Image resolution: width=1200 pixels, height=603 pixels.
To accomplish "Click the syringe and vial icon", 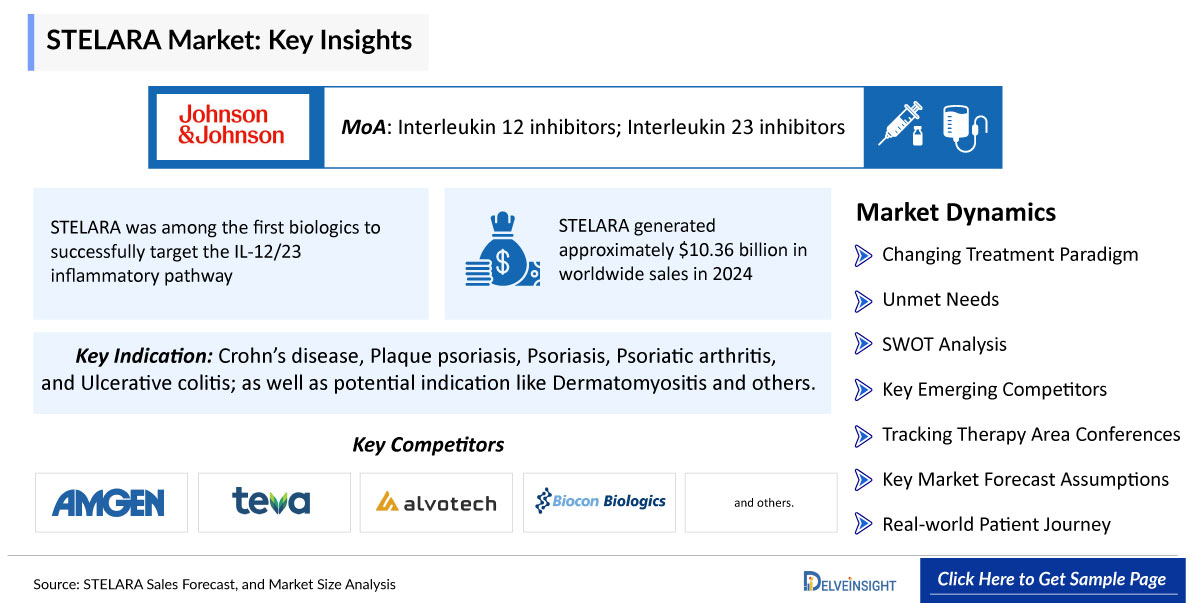I will pos(900,127).
